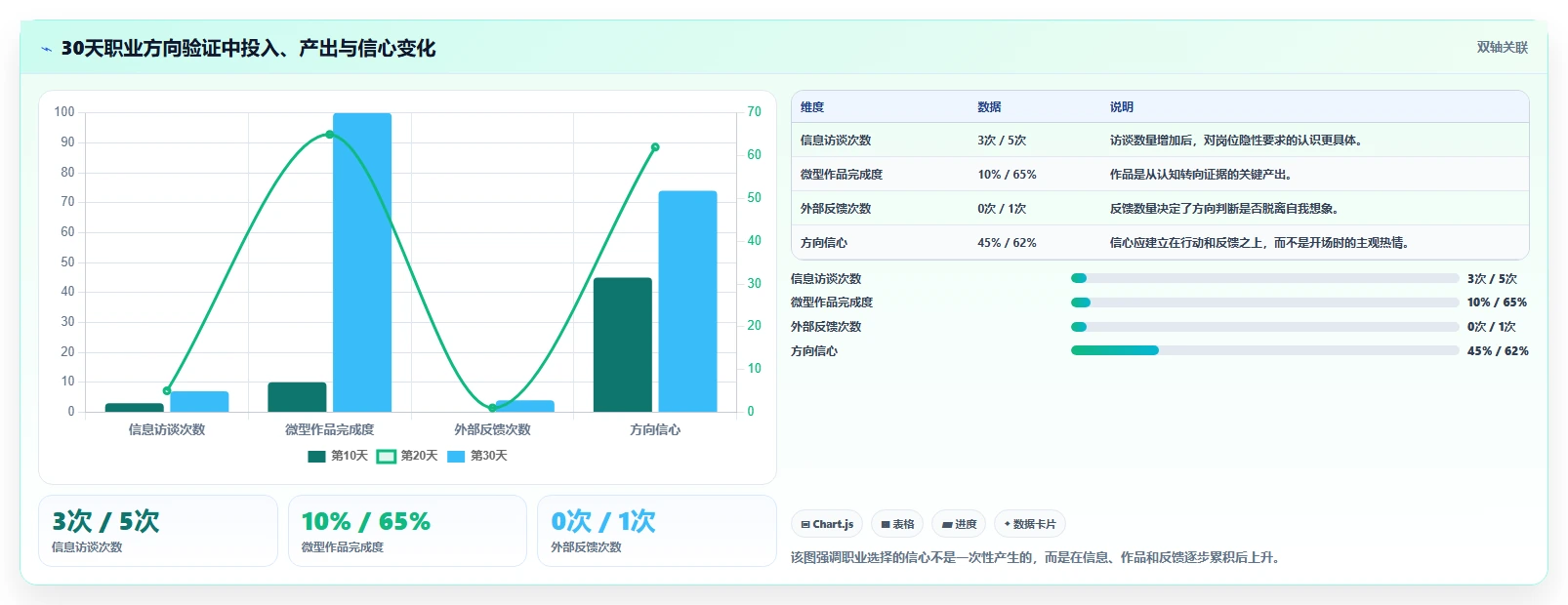The image size is (1568, 605).
Task: Click the 方向信心 progress bar
Action: pyautogui.click(x=1264, y=350)
